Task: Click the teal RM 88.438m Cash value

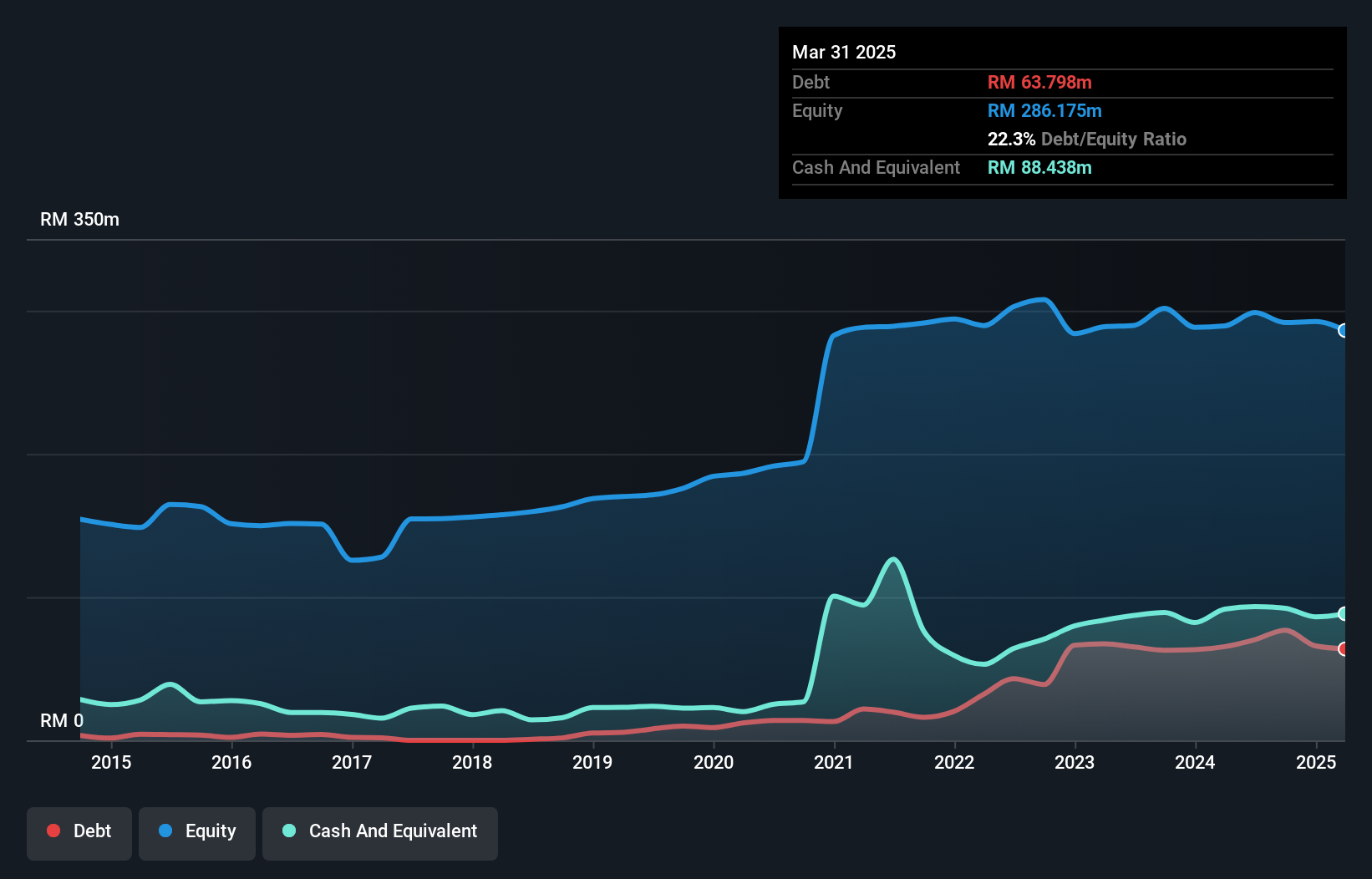Action: pyautogui.click(x=1039, y=168)
